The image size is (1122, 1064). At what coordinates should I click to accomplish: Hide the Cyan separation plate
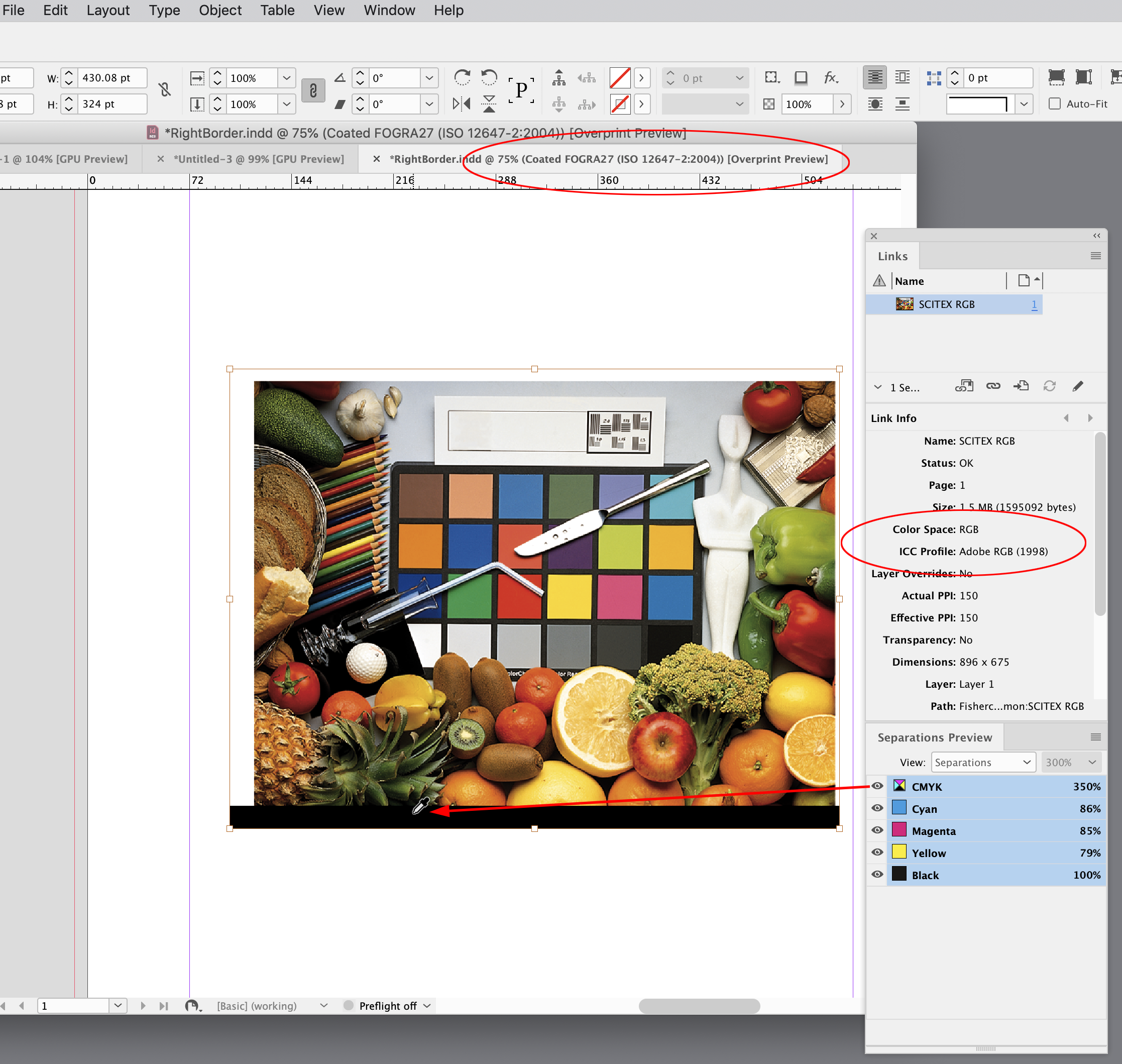tap(877, 808)
